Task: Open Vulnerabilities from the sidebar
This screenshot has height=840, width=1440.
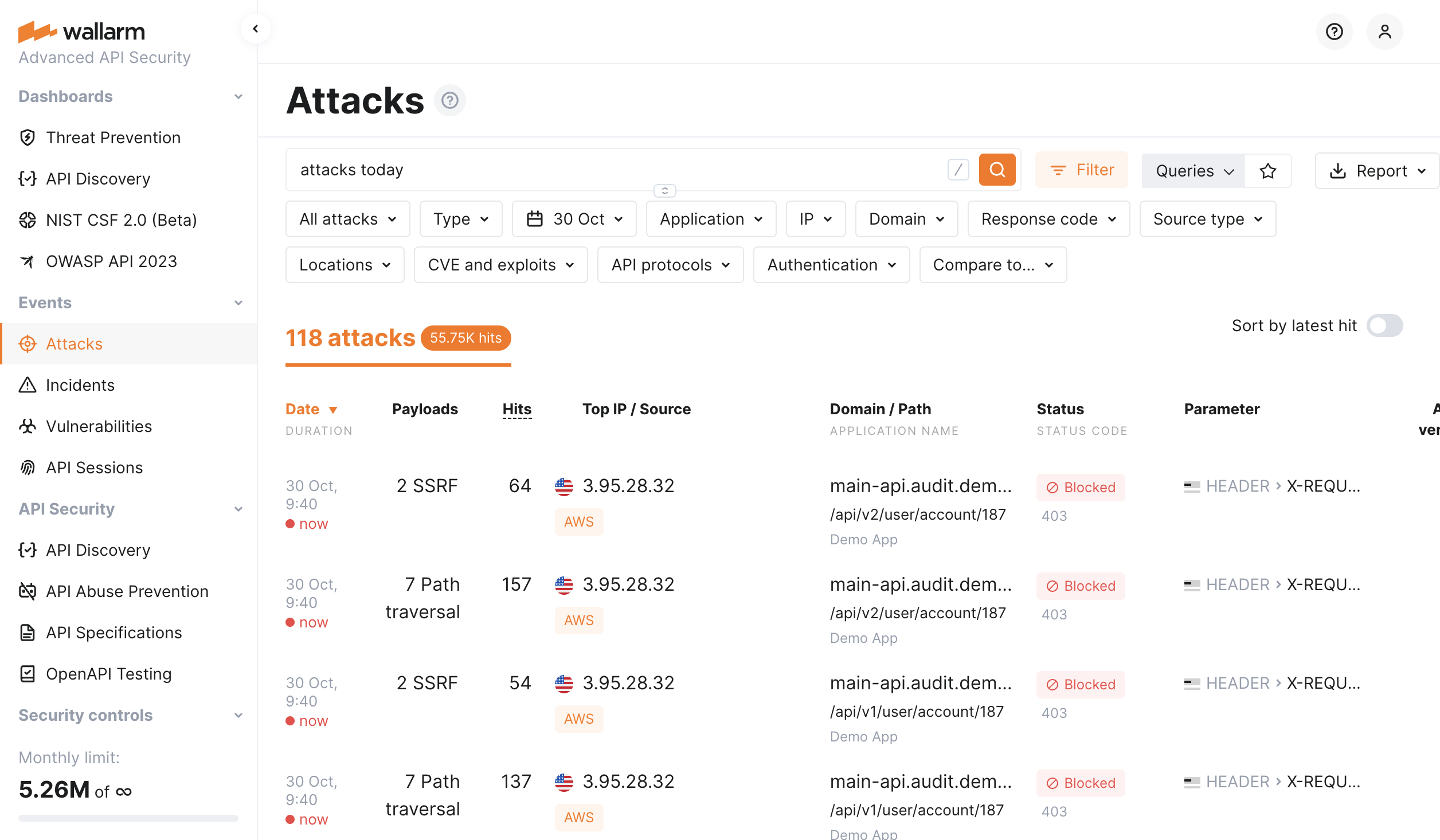Action: pos(99,426)
